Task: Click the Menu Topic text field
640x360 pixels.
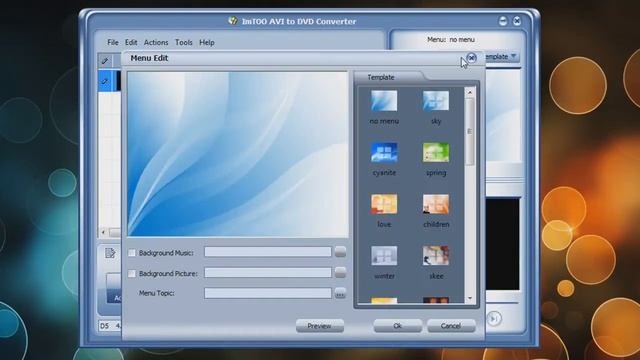Action: coord(268,293)
